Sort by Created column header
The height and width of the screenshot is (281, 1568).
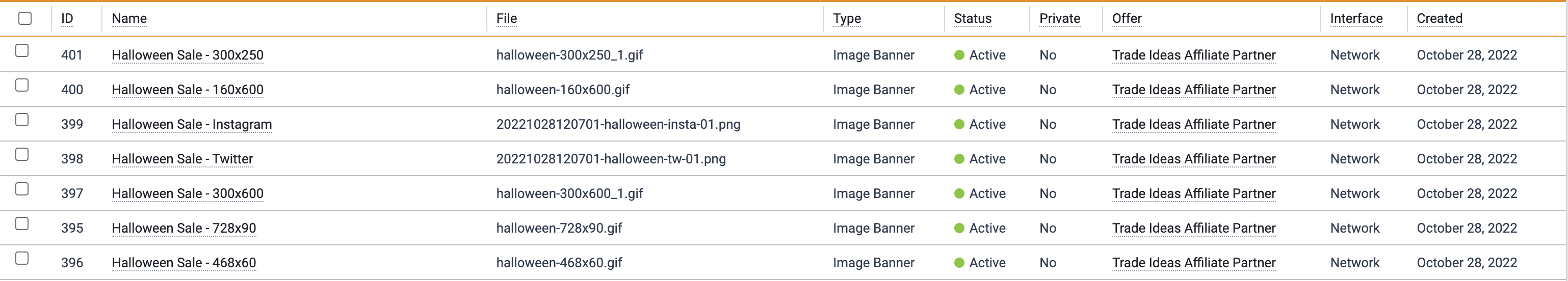[x=1439, y=19]
